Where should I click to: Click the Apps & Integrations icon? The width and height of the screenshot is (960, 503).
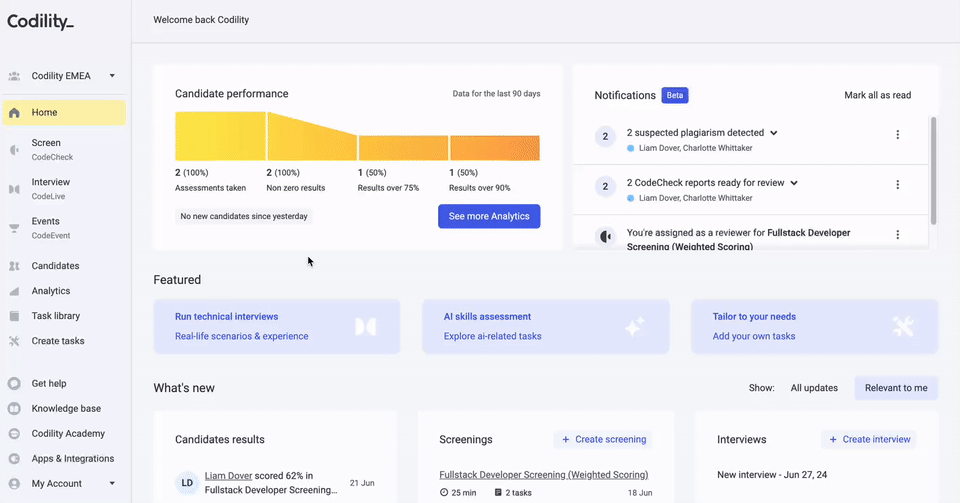14,459
